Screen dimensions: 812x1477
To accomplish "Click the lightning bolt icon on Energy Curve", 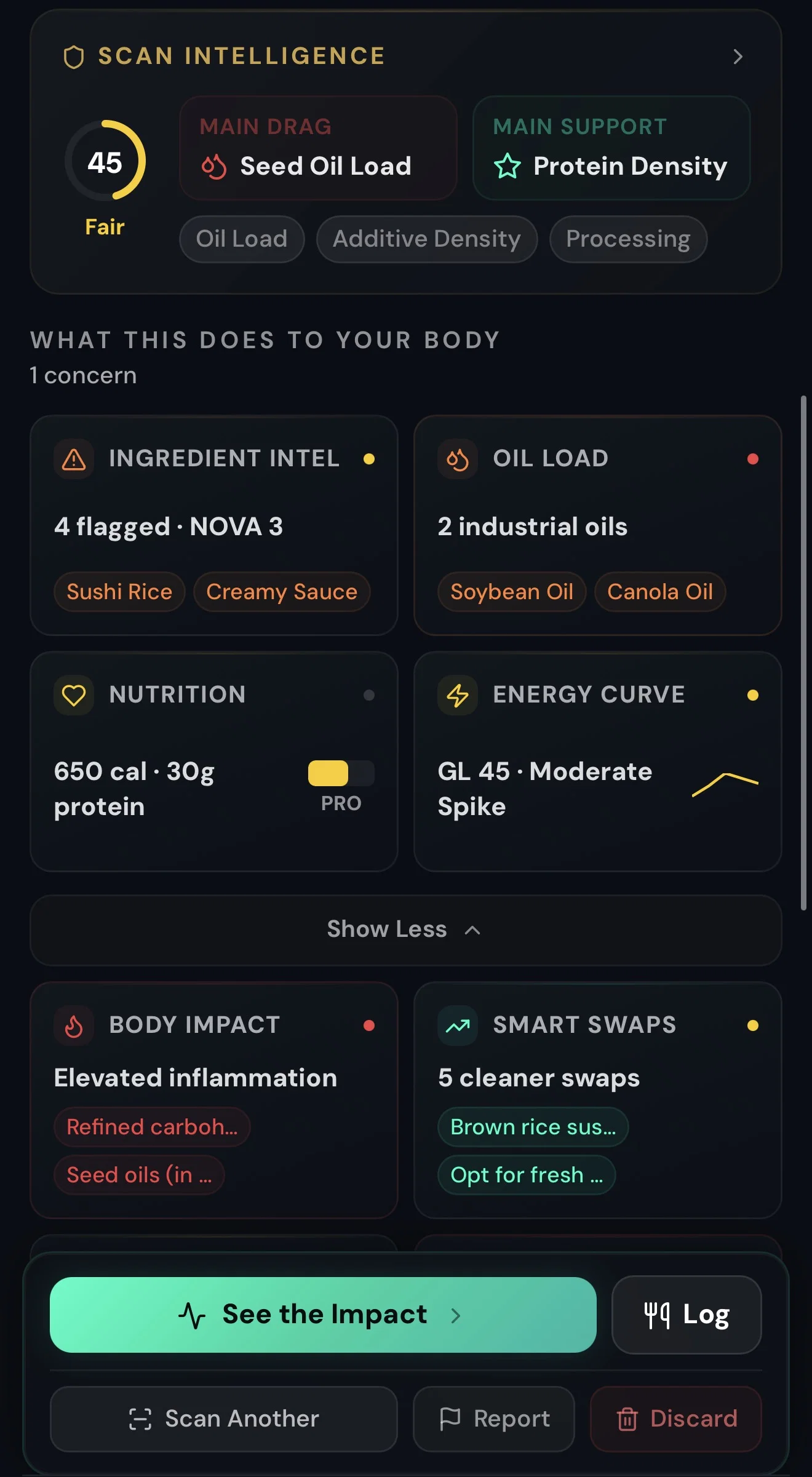I will click(x=458, y=695).
